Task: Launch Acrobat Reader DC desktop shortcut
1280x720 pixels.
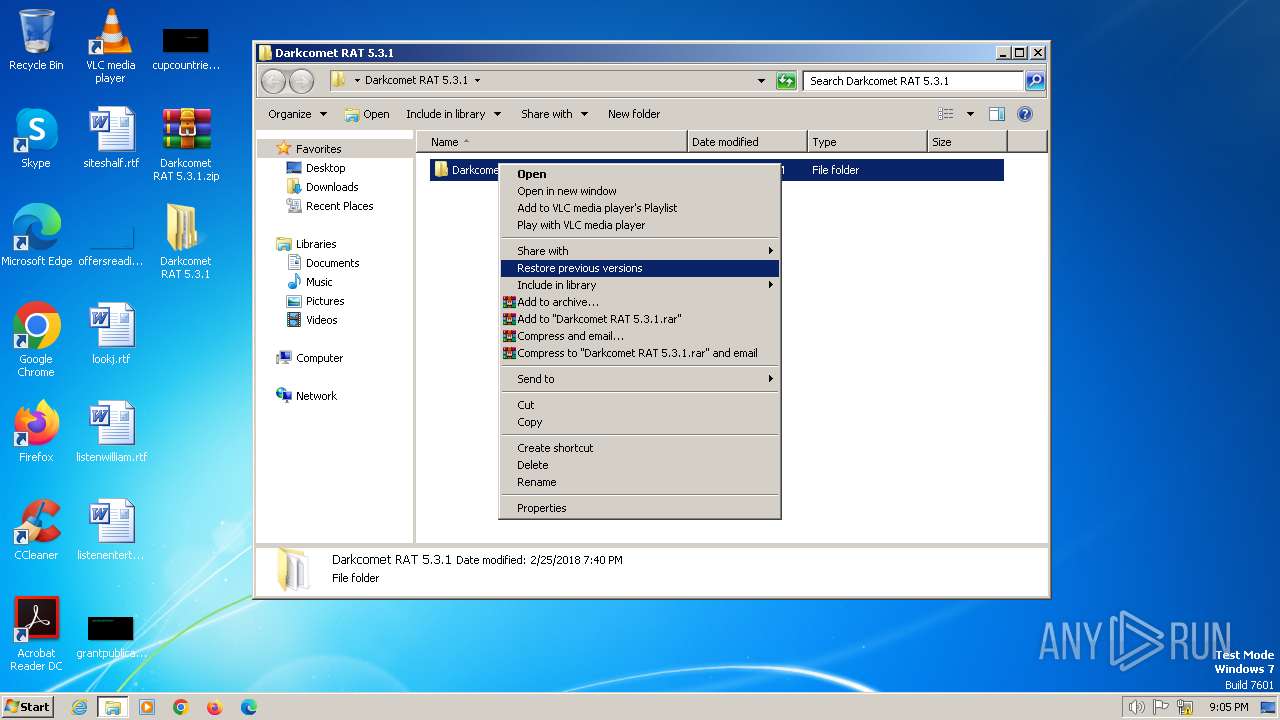Action: [x=36, y=634]
